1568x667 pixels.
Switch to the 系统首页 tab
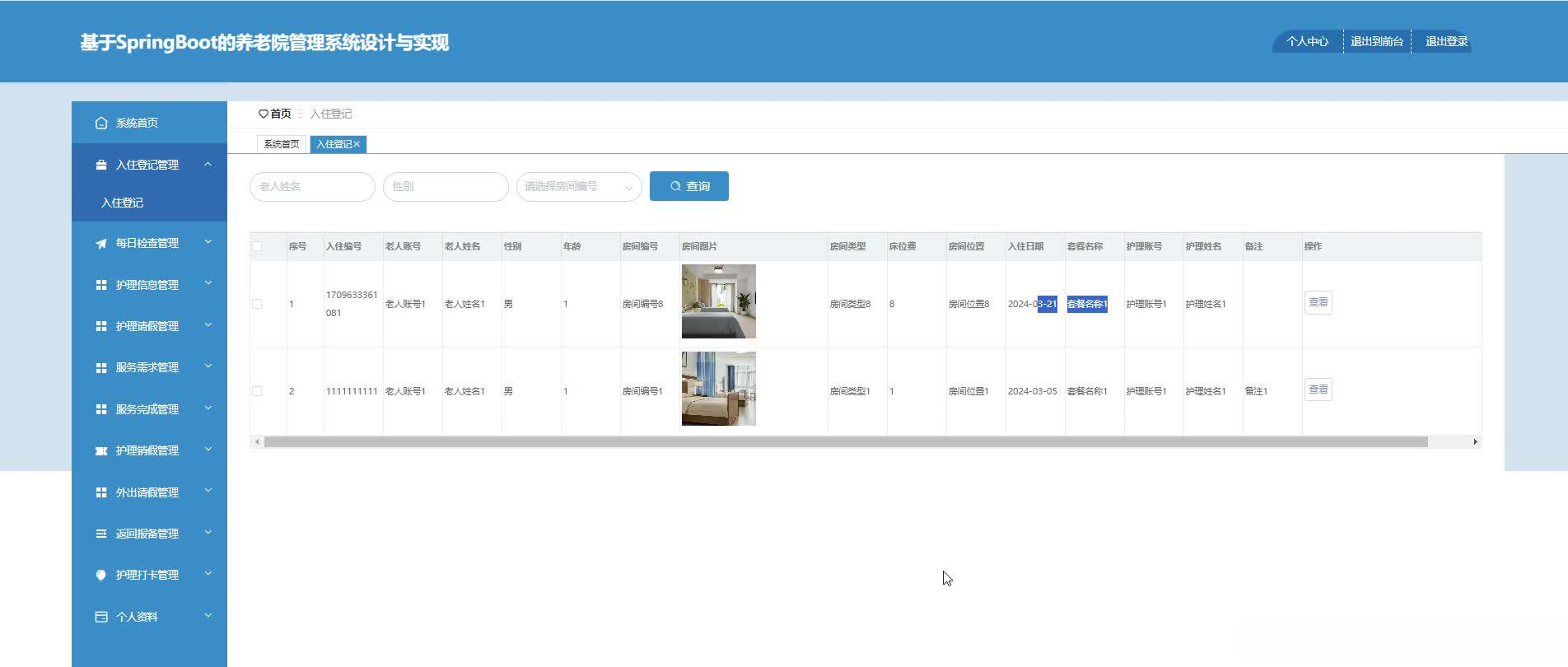(282, 144)
